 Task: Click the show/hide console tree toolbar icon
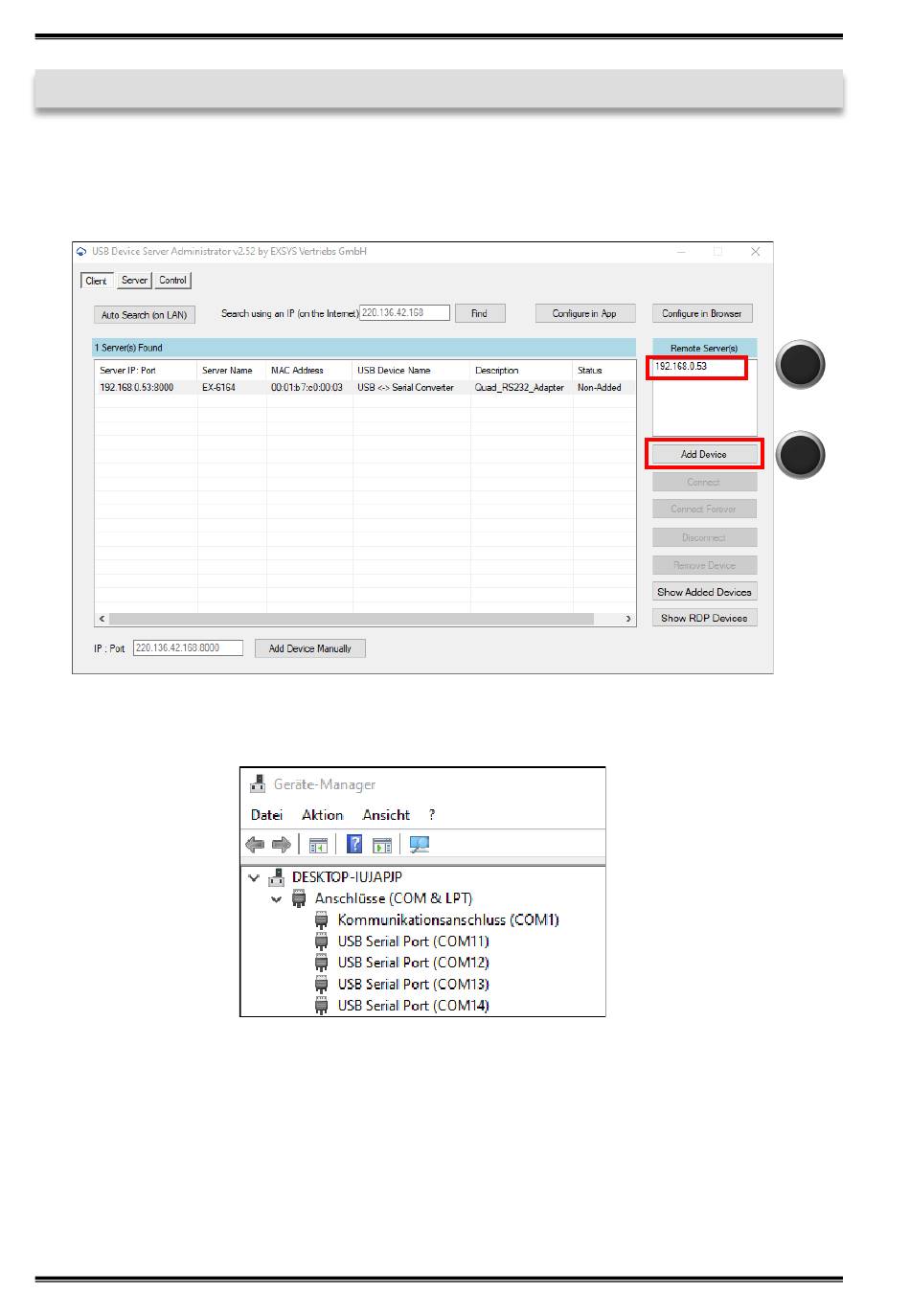click(x=318, y=845)
